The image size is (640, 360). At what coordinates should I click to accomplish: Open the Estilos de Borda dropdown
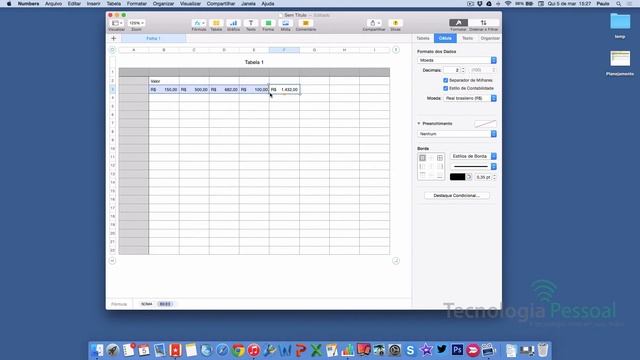[x=473, y=156]
